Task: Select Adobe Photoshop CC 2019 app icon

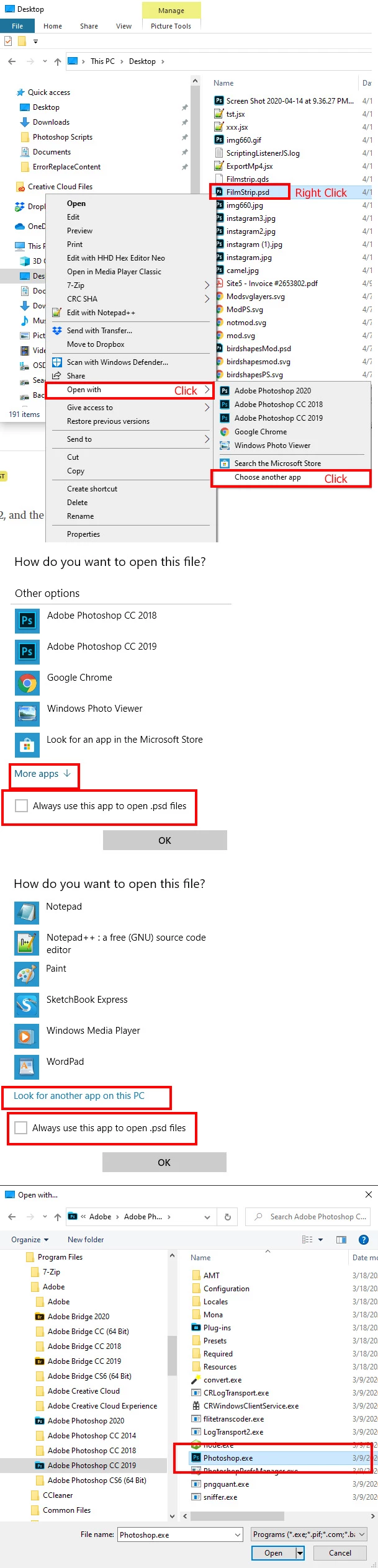Action: (x=27, y=652)
